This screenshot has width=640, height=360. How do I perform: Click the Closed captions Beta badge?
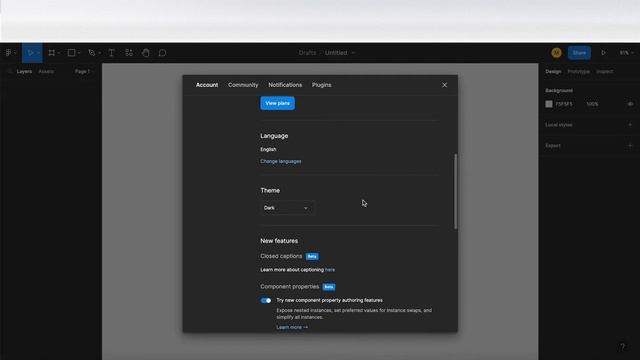pos(312,256)
